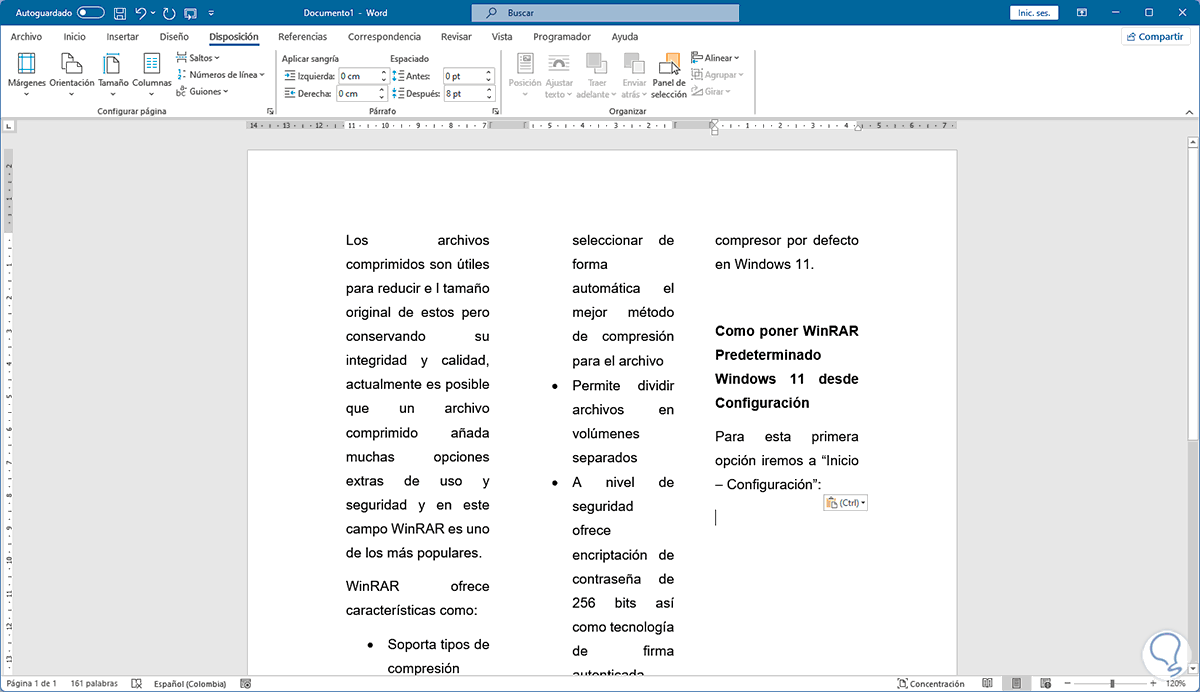The height and width of the screenshot is (692, 1200).
Task: Open the Archivo tab
Action: tap(26, 36)
